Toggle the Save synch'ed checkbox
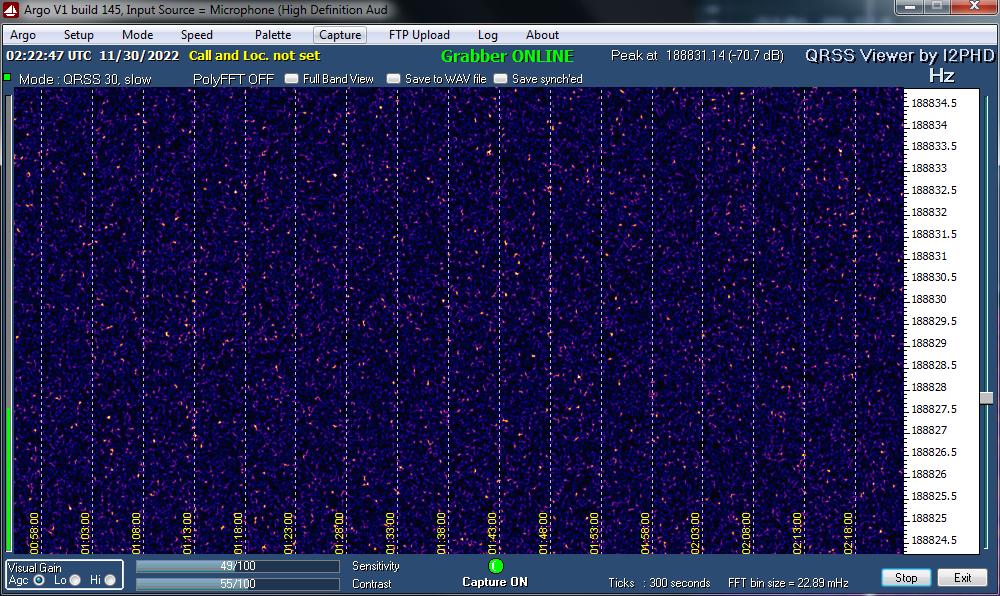This screenshot has width=1000, height=596. click(501, 78)
